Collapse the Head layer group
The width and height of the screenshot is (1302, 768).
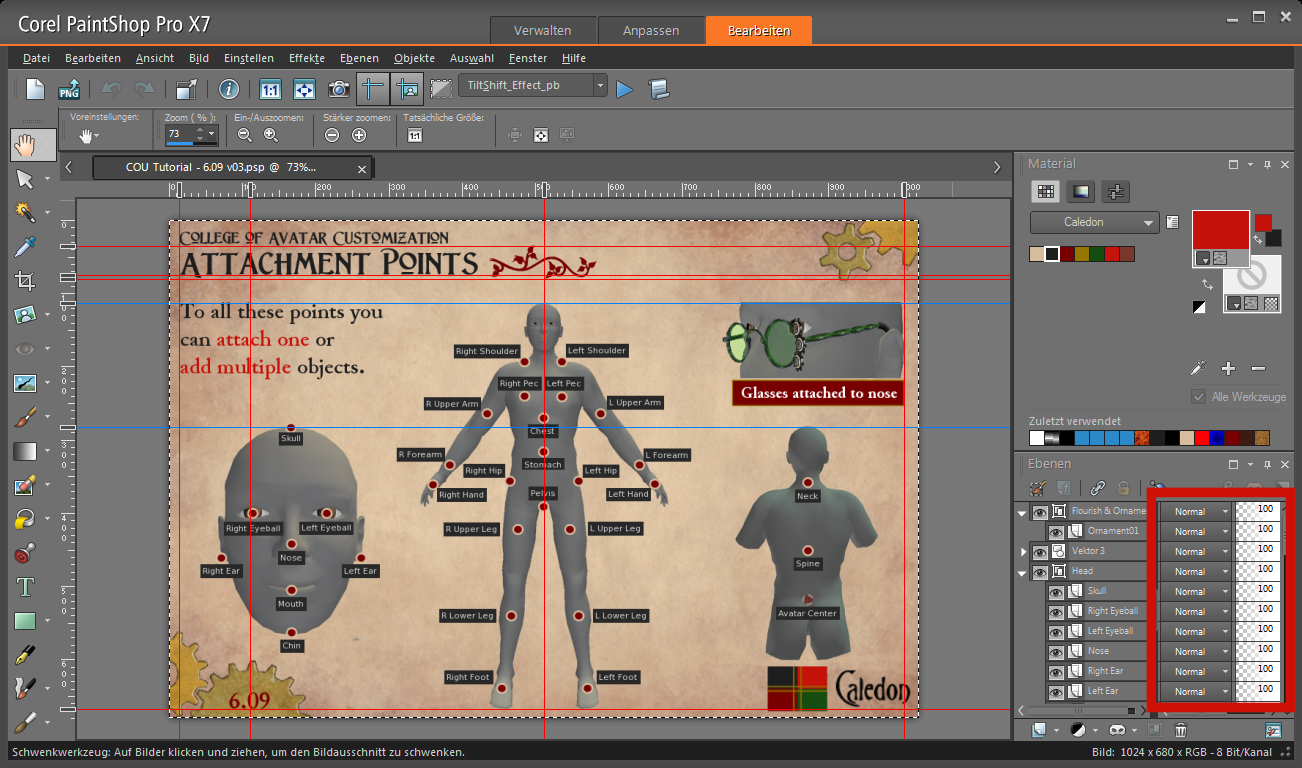1022,572
